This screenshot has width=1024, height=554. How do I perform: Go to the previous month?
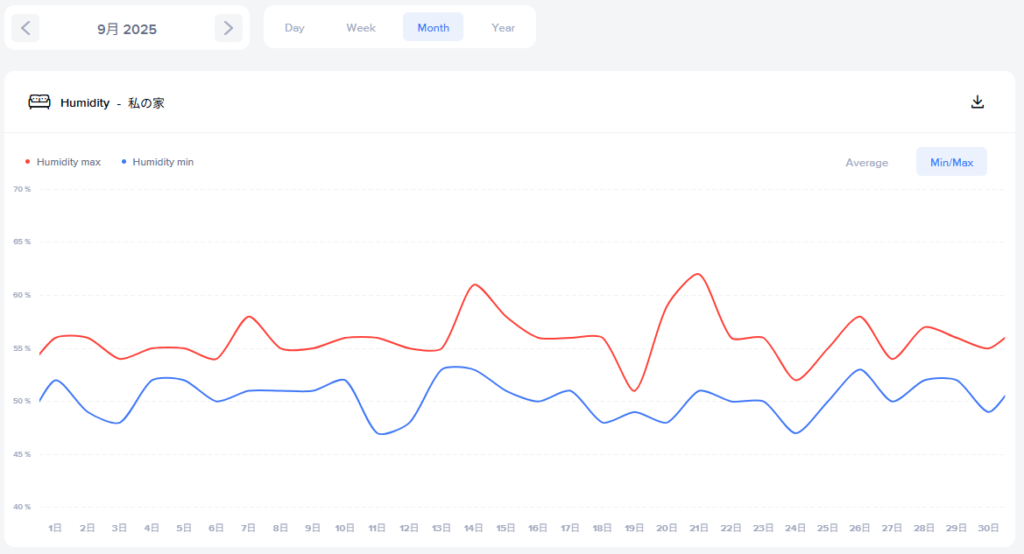(x=25, y=28)
